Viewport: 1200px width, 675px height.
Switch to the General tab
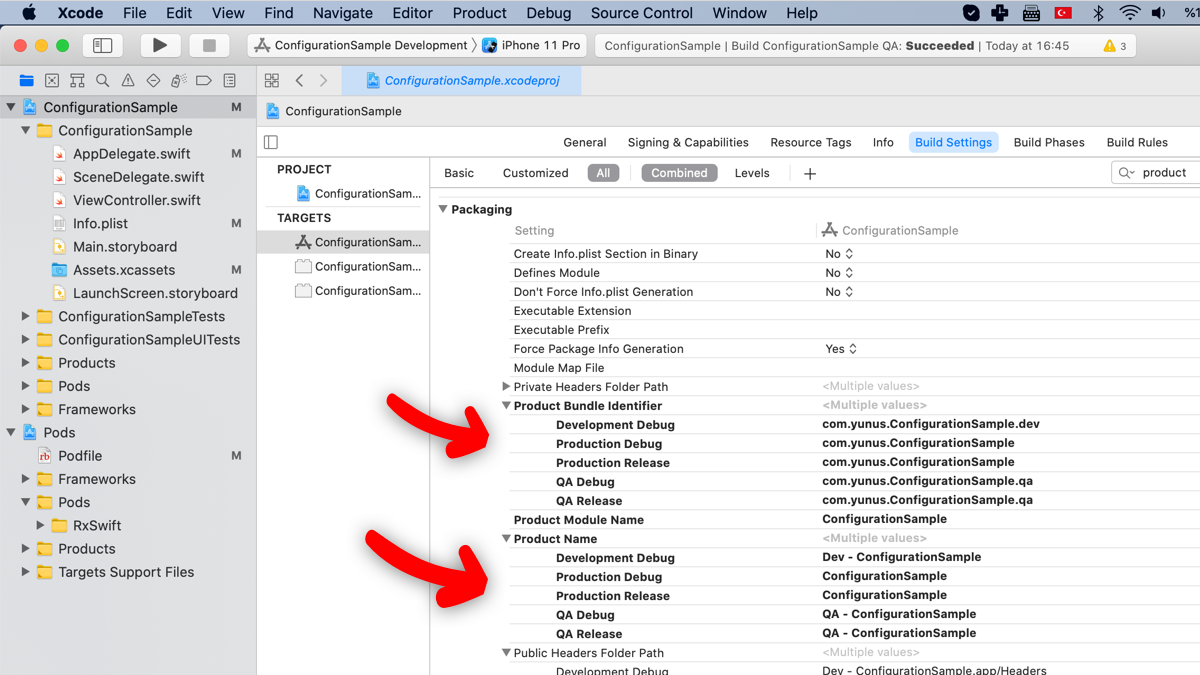[x=585, y=142]
